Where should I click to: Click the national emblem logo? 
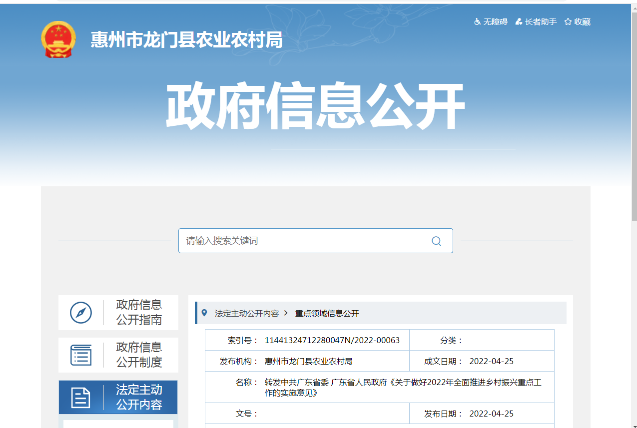click(x=58, y=39)
